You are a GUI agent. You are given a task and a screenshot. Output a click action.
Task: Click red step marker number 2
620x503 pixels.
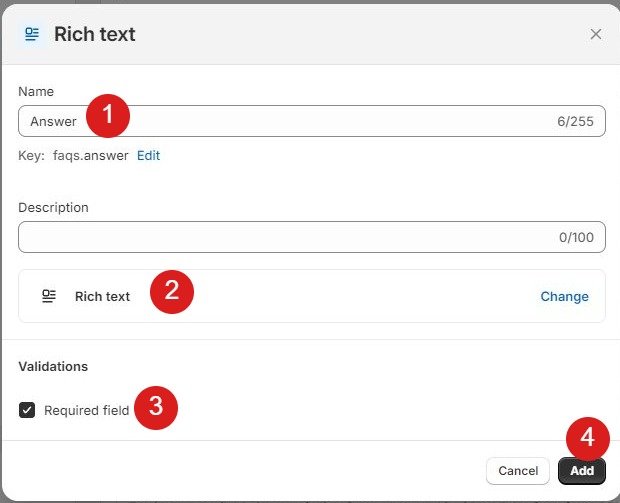[x=172, y=291]
